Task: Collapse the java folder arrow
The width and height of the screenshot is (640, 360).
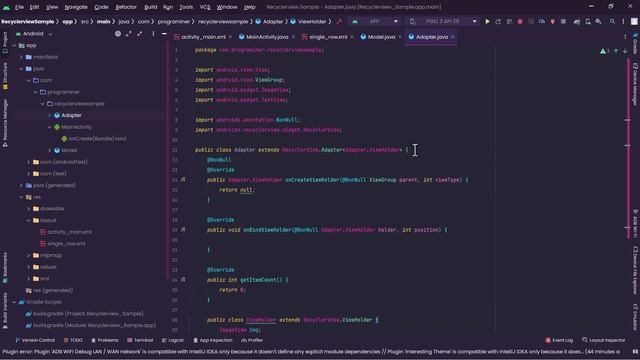Action: click(x=21, y=69)
